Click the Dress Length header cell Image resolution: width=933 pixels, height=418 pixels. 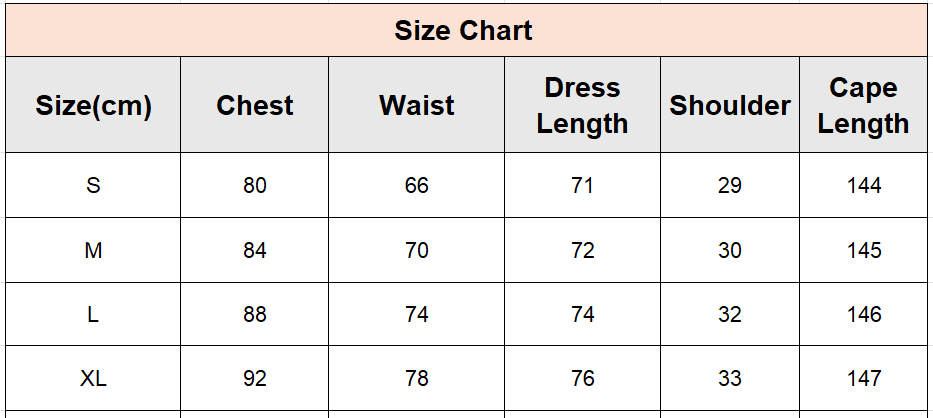click(x=583, y=105)
